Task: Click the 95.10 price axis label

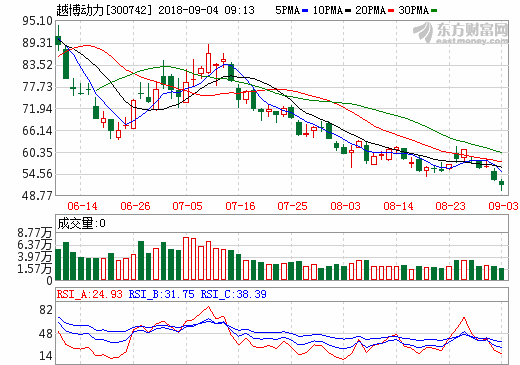Action: (x=37, y=21)
